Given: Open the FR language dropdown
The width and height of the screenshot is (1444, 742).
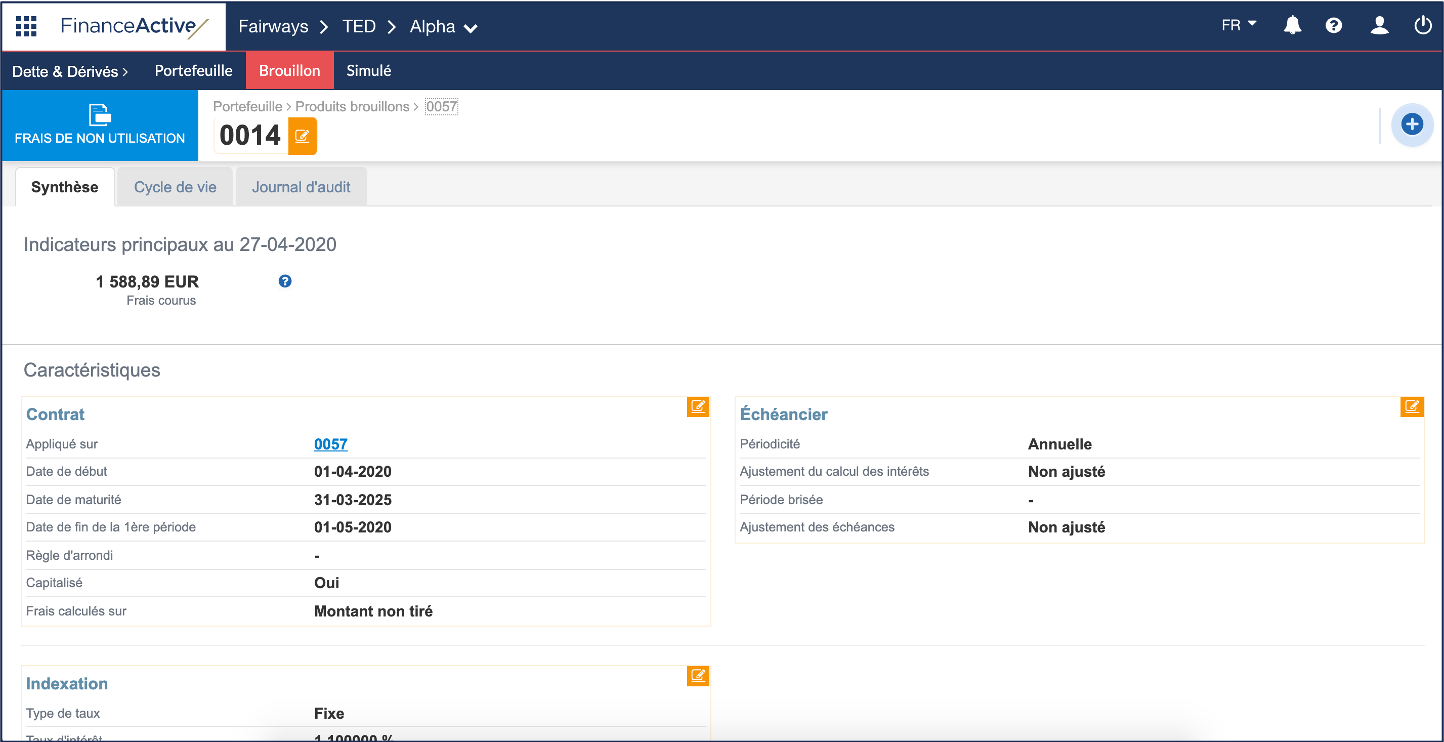Looking at the screenshot, I should [x=1239, y=26].
